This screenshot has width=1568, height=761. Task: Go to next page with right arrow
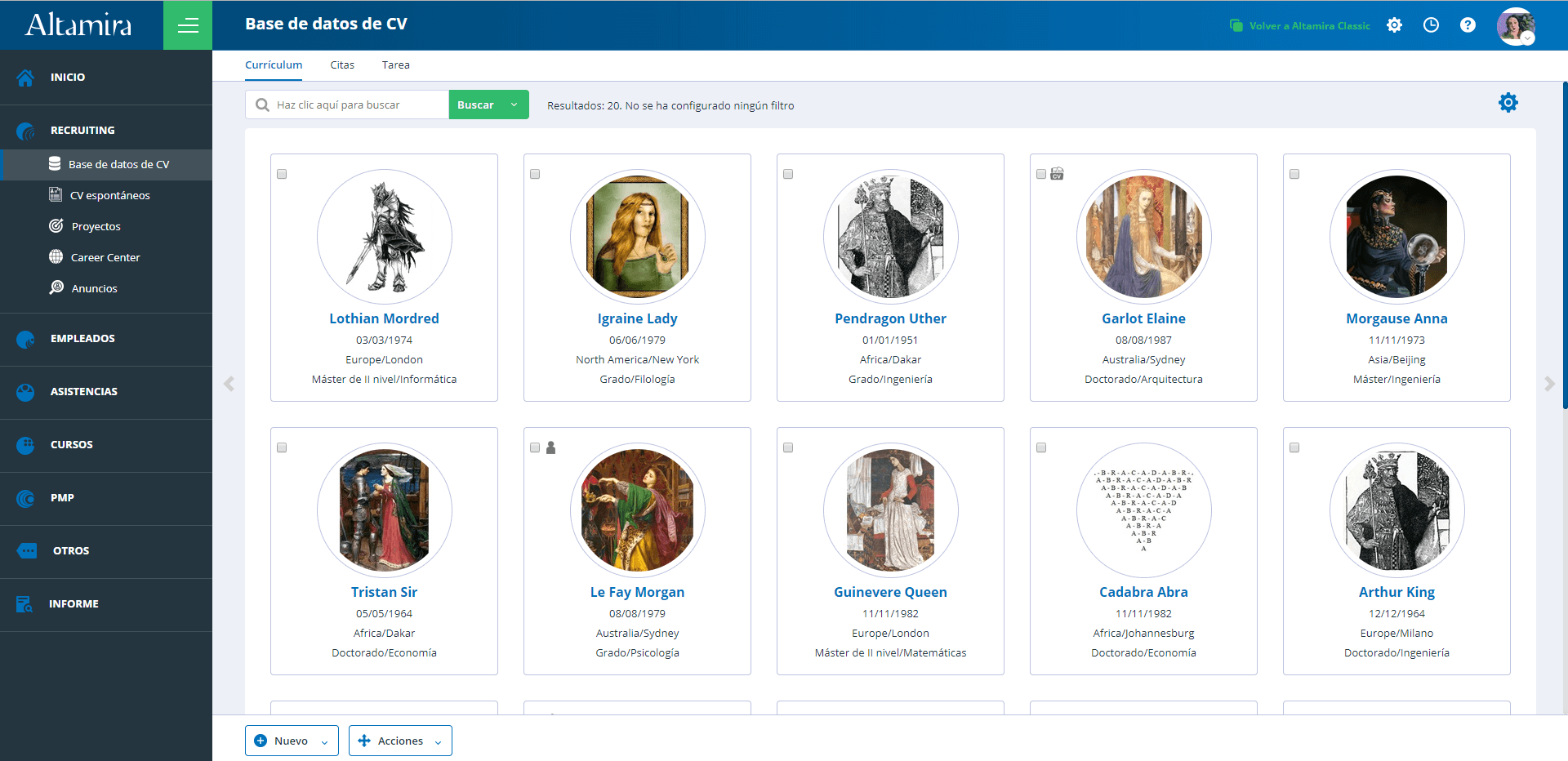[x=1549, y=384]
